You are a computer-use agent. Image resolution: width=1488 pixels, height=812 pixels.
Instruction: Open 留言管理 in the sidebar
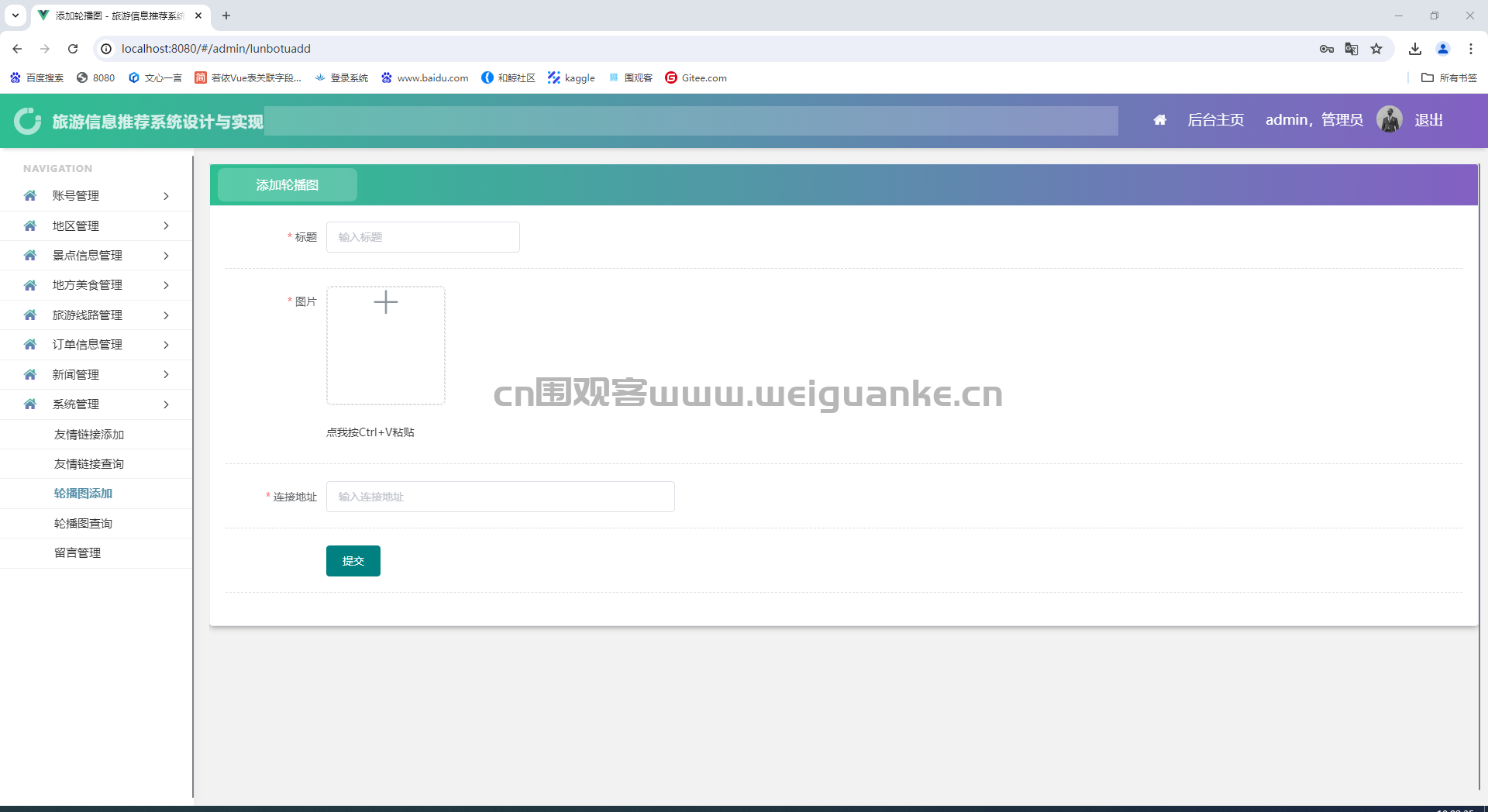click(77, 553)
